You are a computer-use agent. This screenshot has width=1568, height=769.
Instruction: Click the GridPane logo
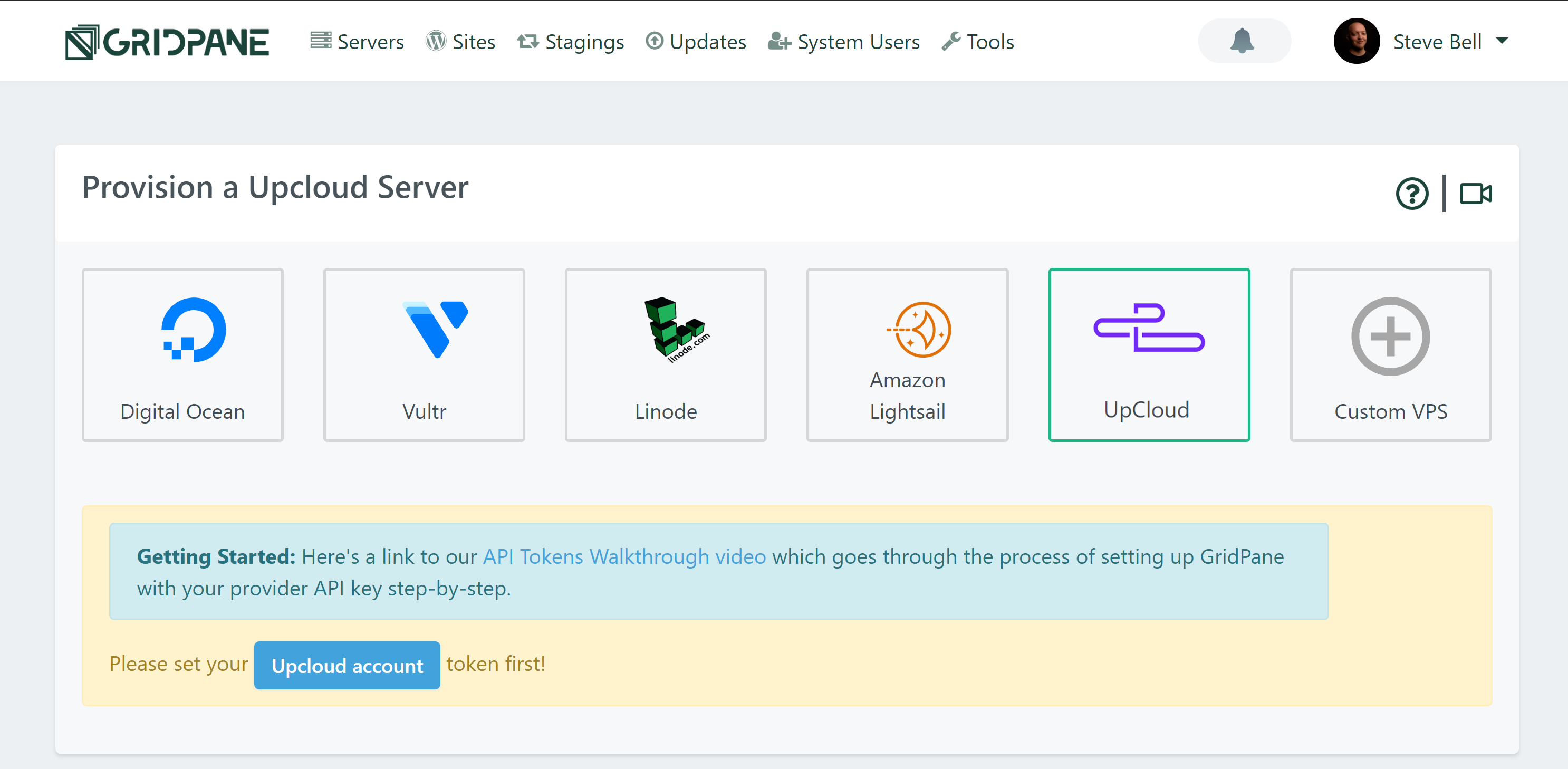[167, 42]
